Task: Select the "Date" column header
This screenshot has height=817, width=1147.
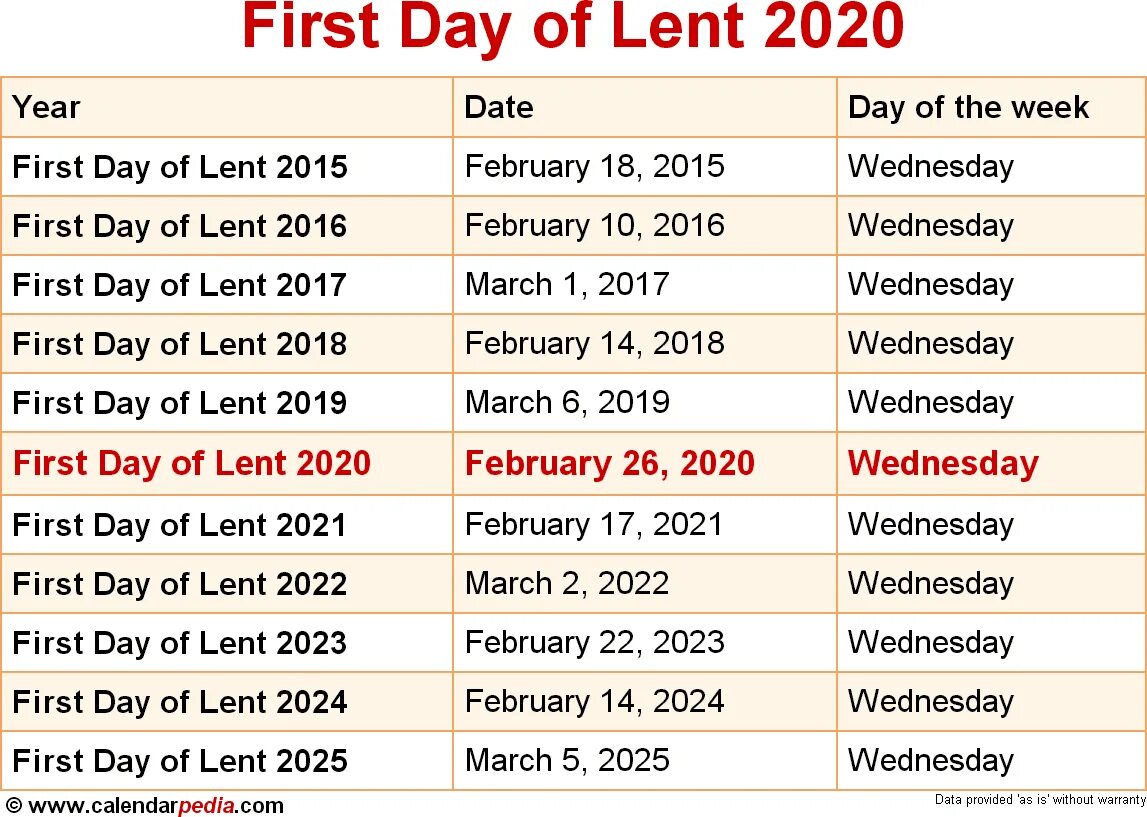Action: [x=499, y=107]
